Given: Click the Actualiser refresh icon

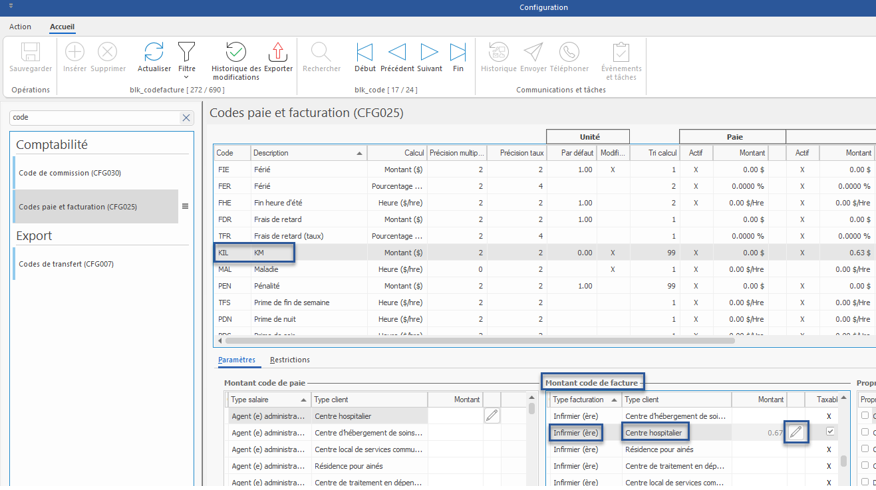Looking at the screenshot, I should point(154,56).
